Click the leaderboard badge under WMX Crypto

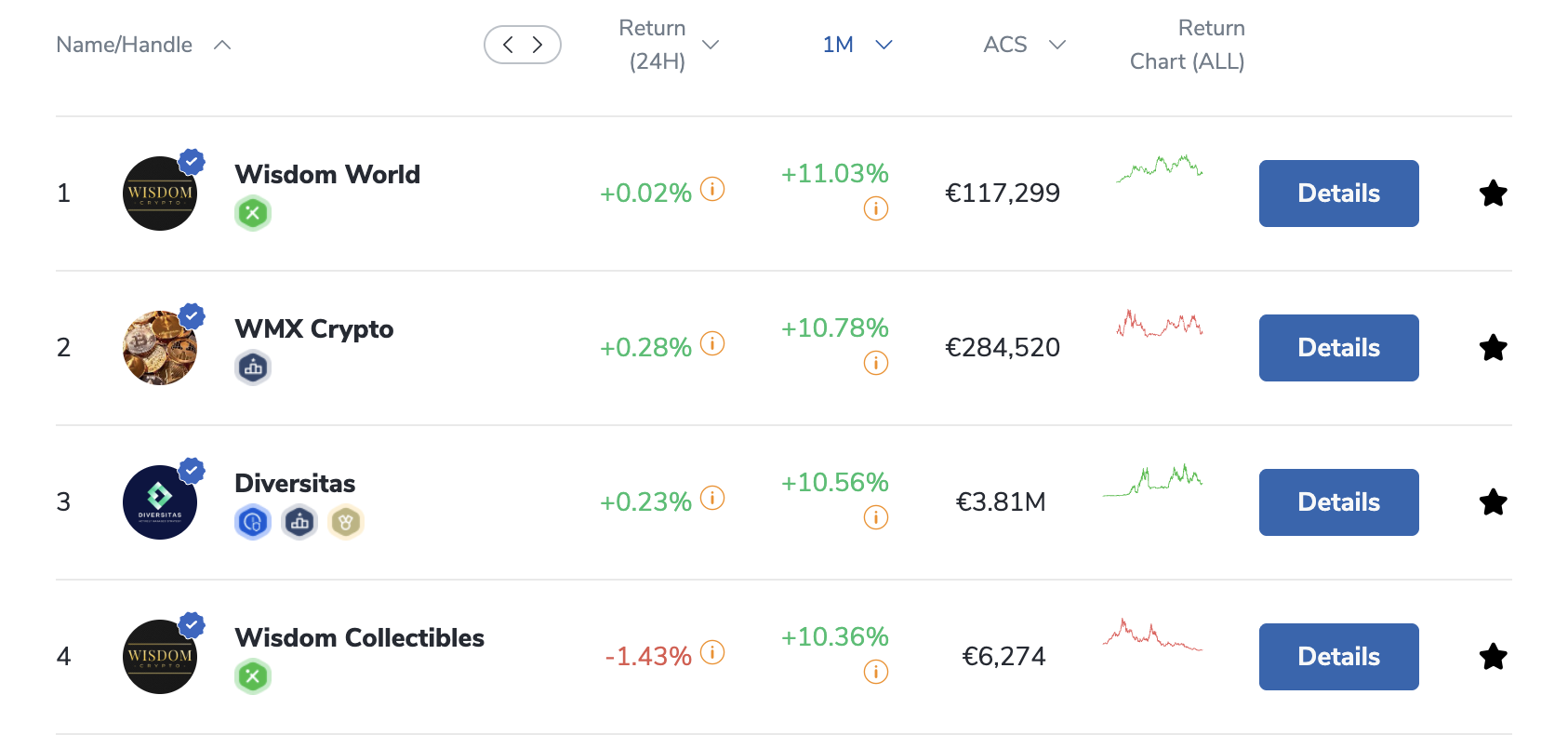(x=252, y=367)
